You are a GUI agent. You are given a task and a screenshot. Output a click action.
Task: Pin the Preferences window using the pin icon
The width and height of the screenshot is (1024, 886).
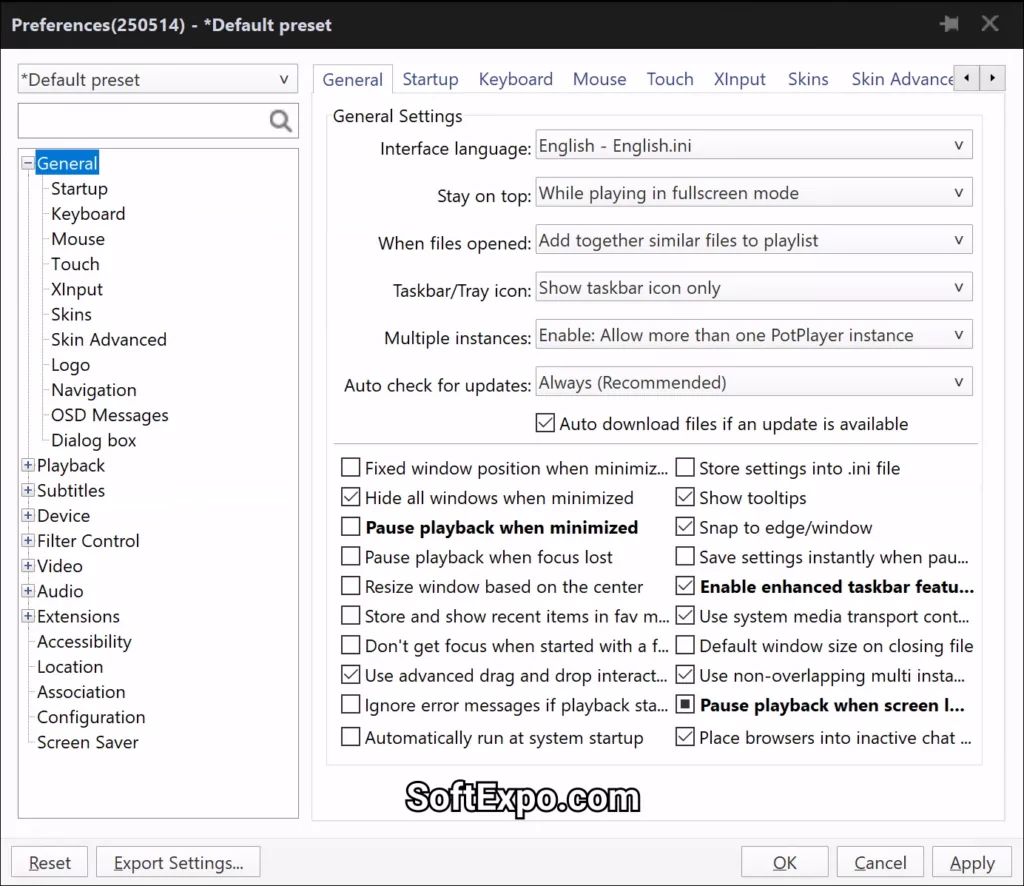pyautogui.click(x=948, y=24)
